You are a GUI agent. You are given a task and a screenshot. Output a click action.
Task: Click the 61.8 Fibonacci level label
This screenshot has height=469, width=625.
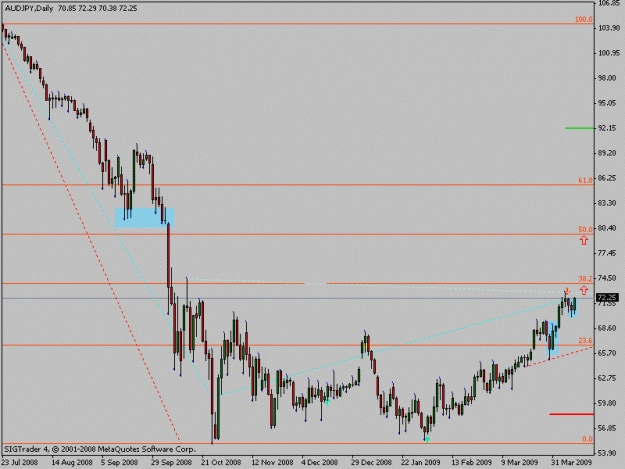click(x=586, y=180)
